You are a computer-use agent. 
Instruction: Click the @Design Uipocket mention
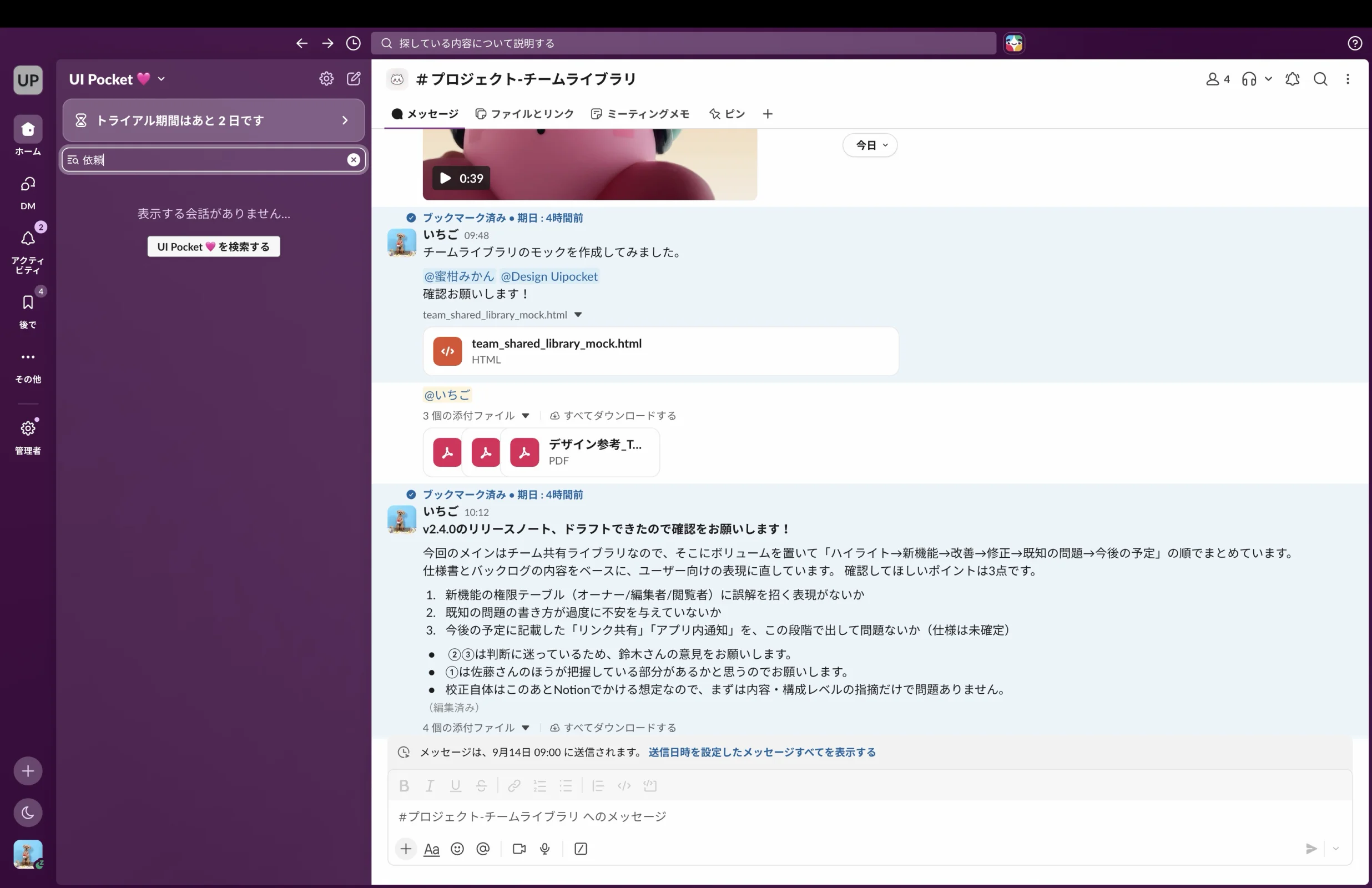549,276
